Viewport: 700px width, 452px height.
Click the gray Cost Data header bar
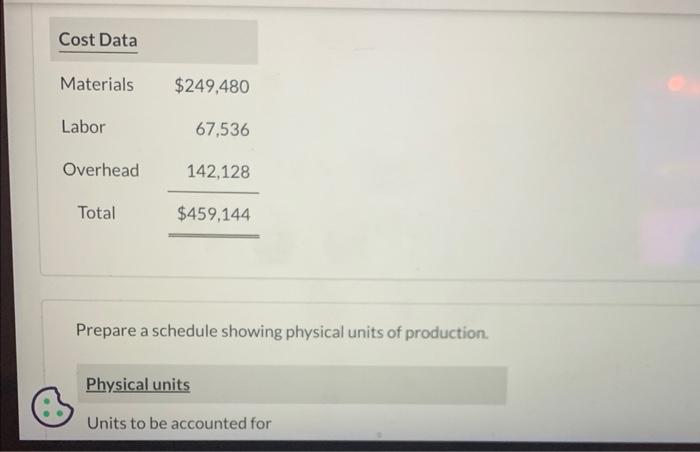point(154,40)
